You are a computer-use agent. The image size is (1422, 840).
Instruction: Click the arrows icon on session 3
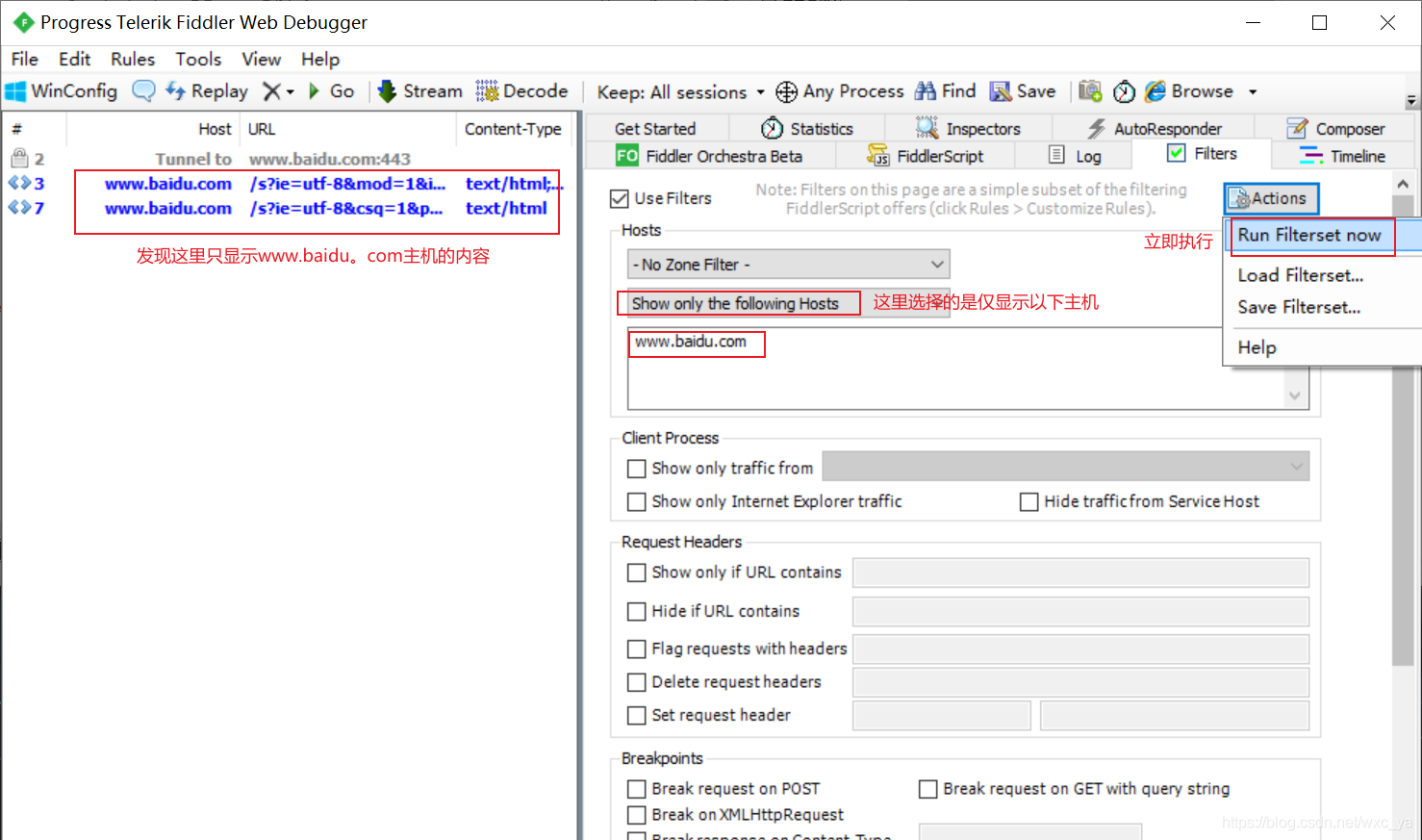pyautogui.click(x=18, y=183)
